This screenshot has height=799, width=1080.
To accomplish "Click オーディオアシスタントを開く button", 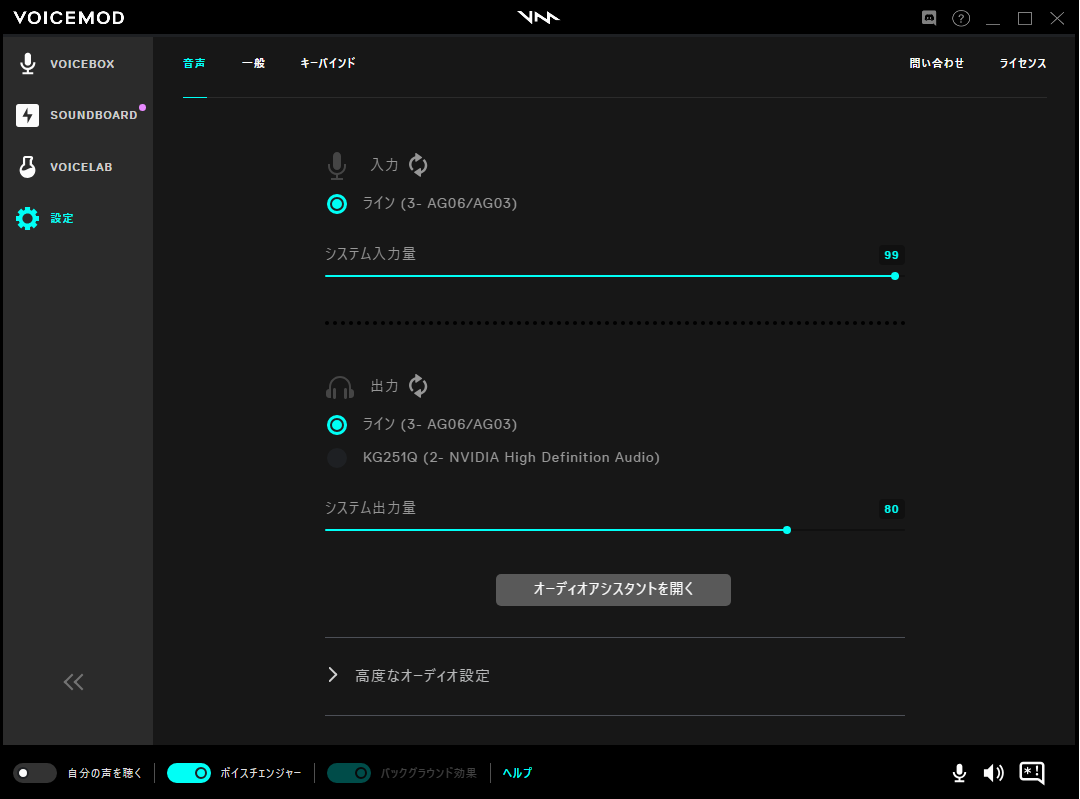I will [x=613, y=590].
